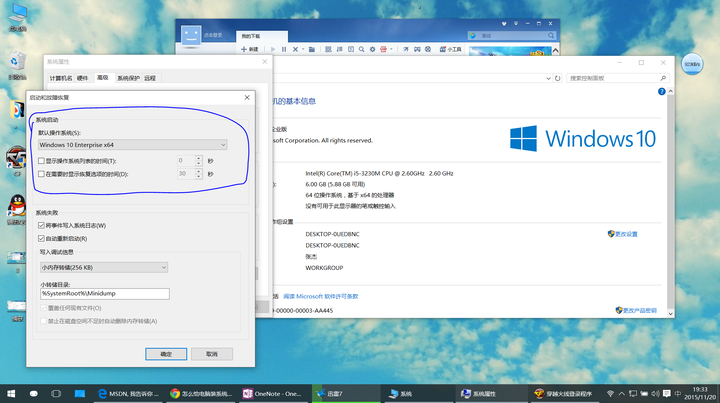The width and height of the screenshot is (720, 403).
Task: Click the delete X icon in Xunlei toolbar
Action: [x=295, y=49]
